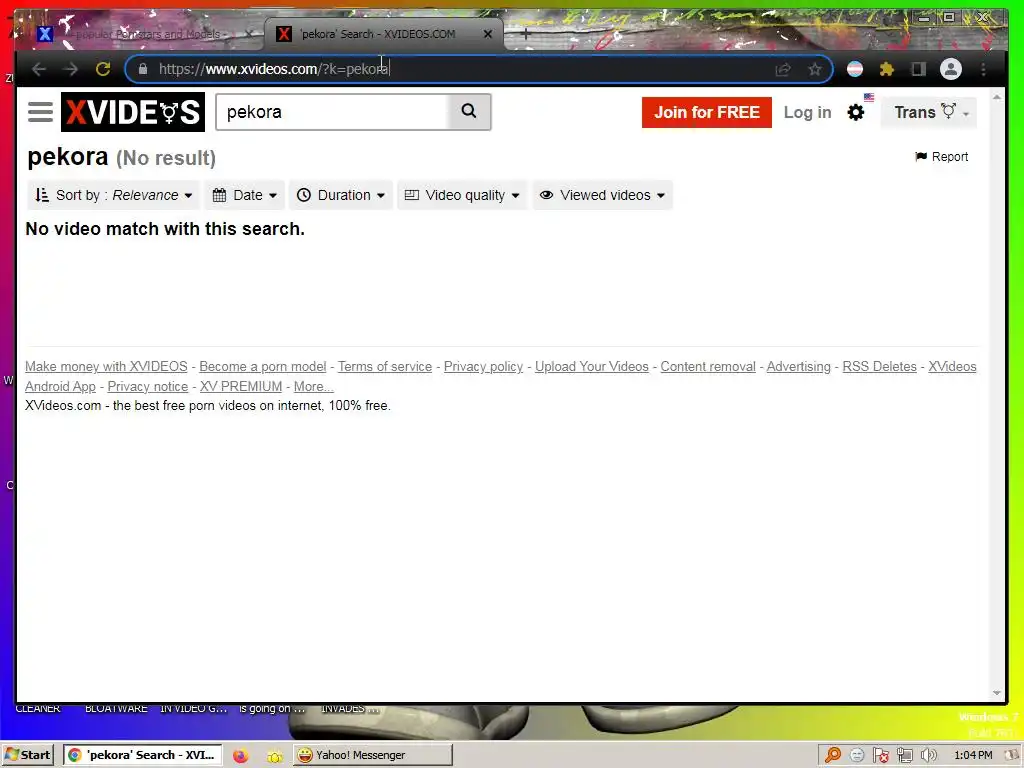
Task: Expand the Video quality dropdown
Action: click(462, 195)
